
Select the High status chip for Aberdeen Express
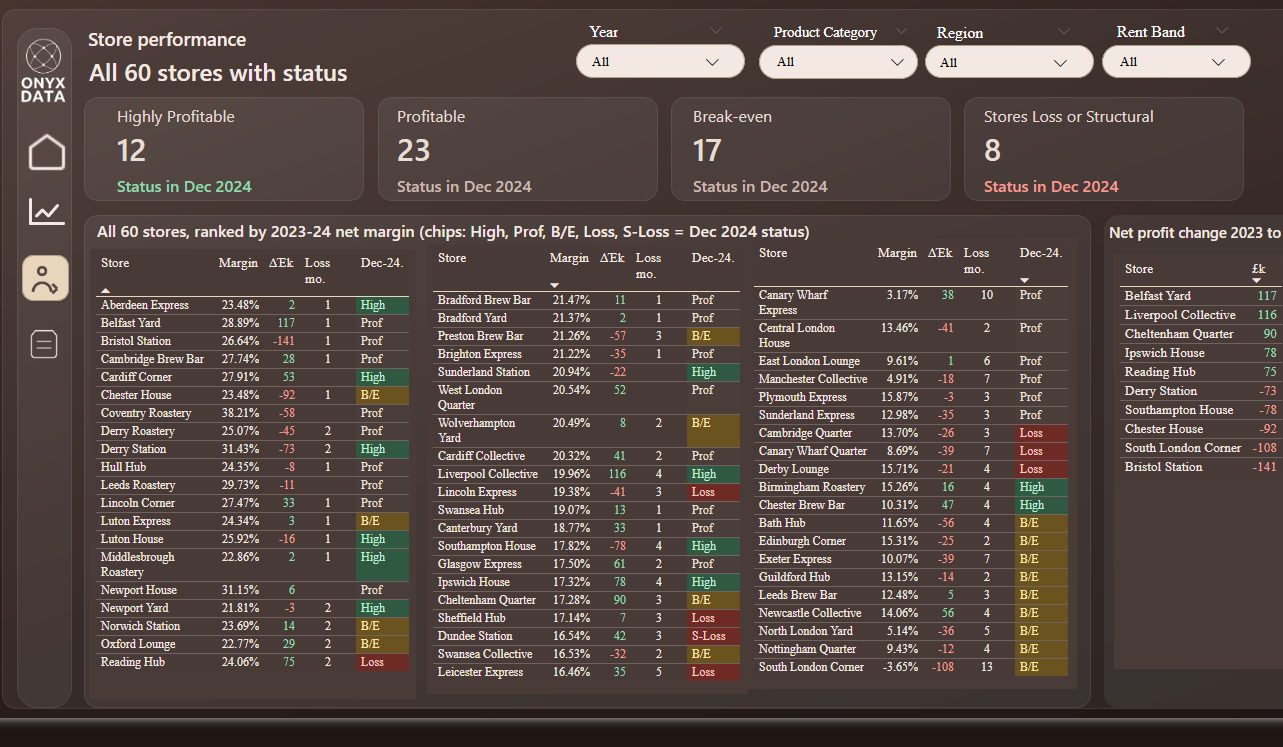382,305
